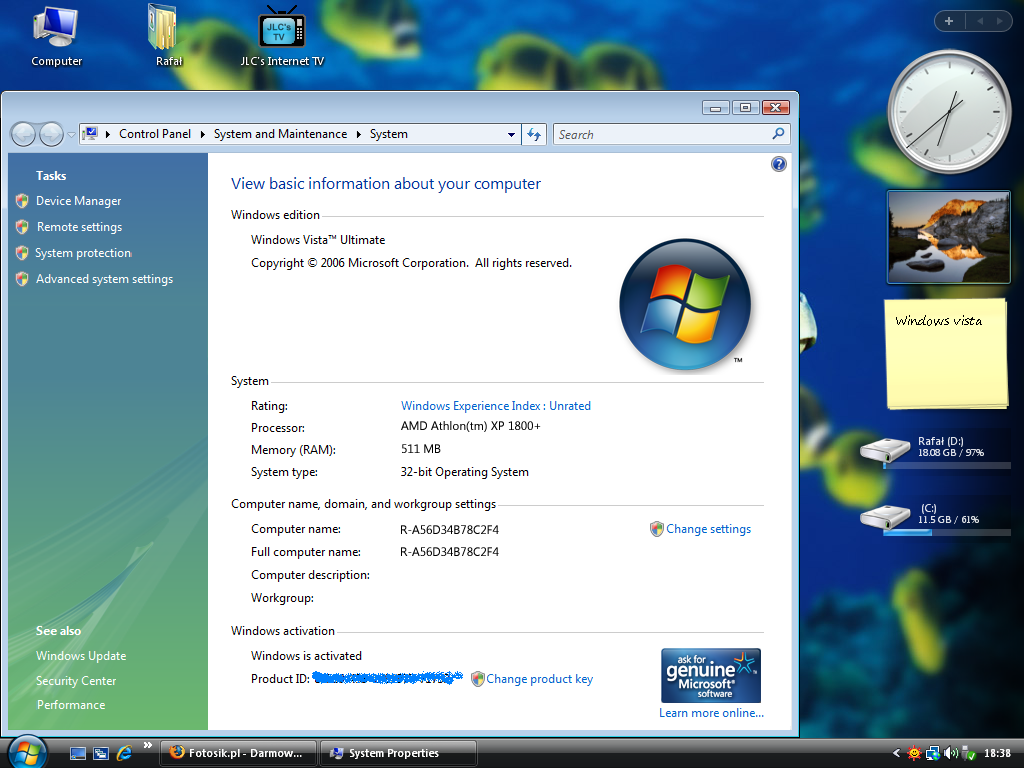Click the smiling sun tray icon
Screen dimensions: 1024x768
point(914,754)
